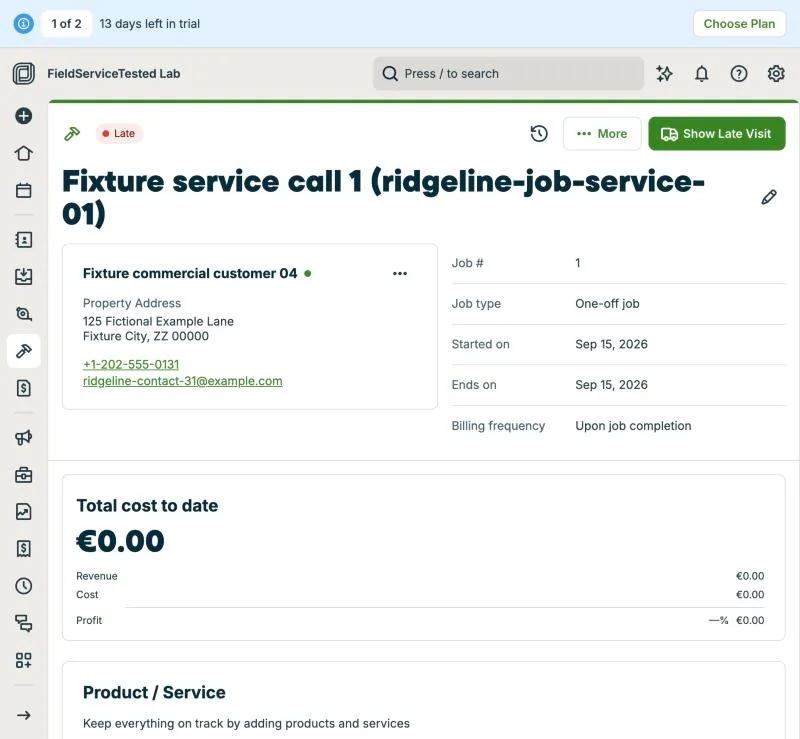Click the Profit row label
Screen dimensions: 800x739
pyautogui.click(x=89, y=620)
